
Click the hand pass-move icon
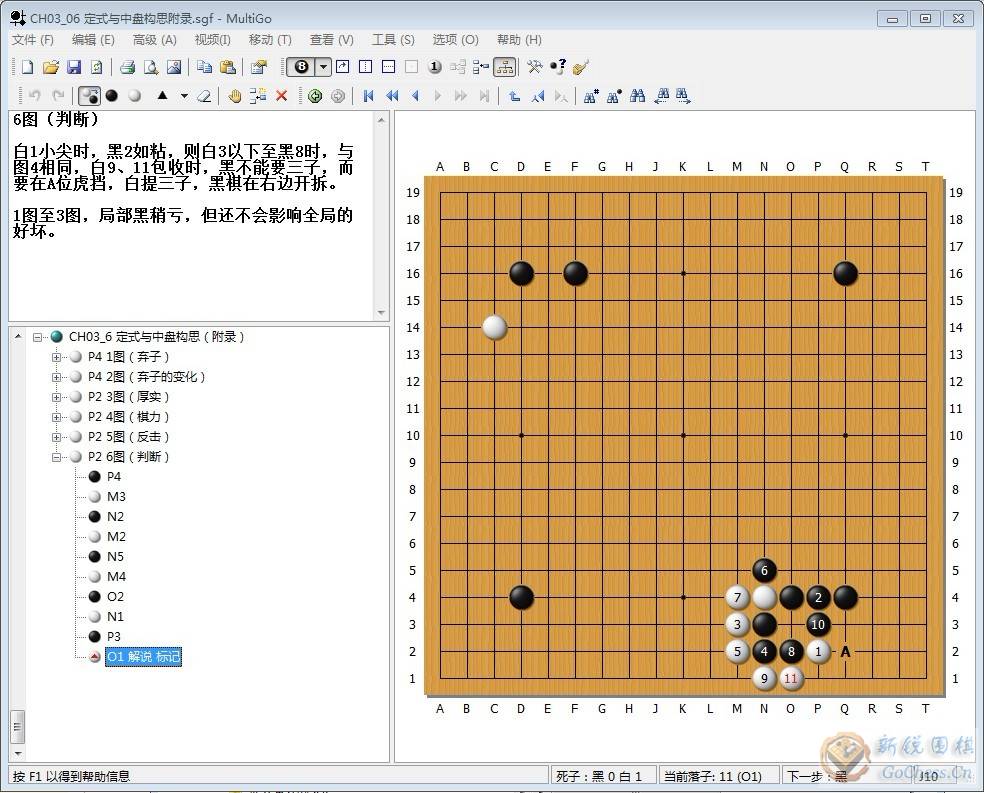(x=234, y=96)
